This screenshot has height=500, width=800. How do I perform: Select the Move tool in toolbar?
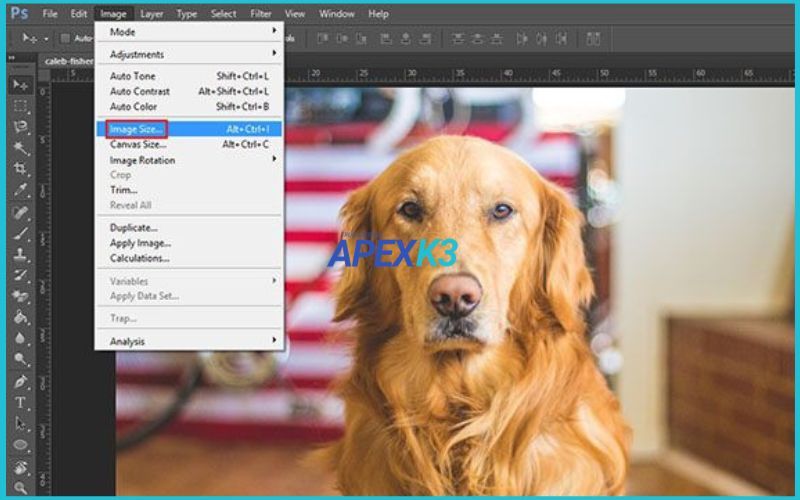(x=20, y=85)
